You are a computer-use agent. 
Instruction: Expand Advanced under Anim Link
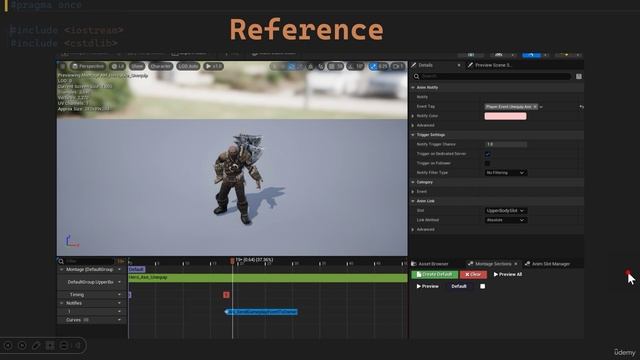point(413,229)
